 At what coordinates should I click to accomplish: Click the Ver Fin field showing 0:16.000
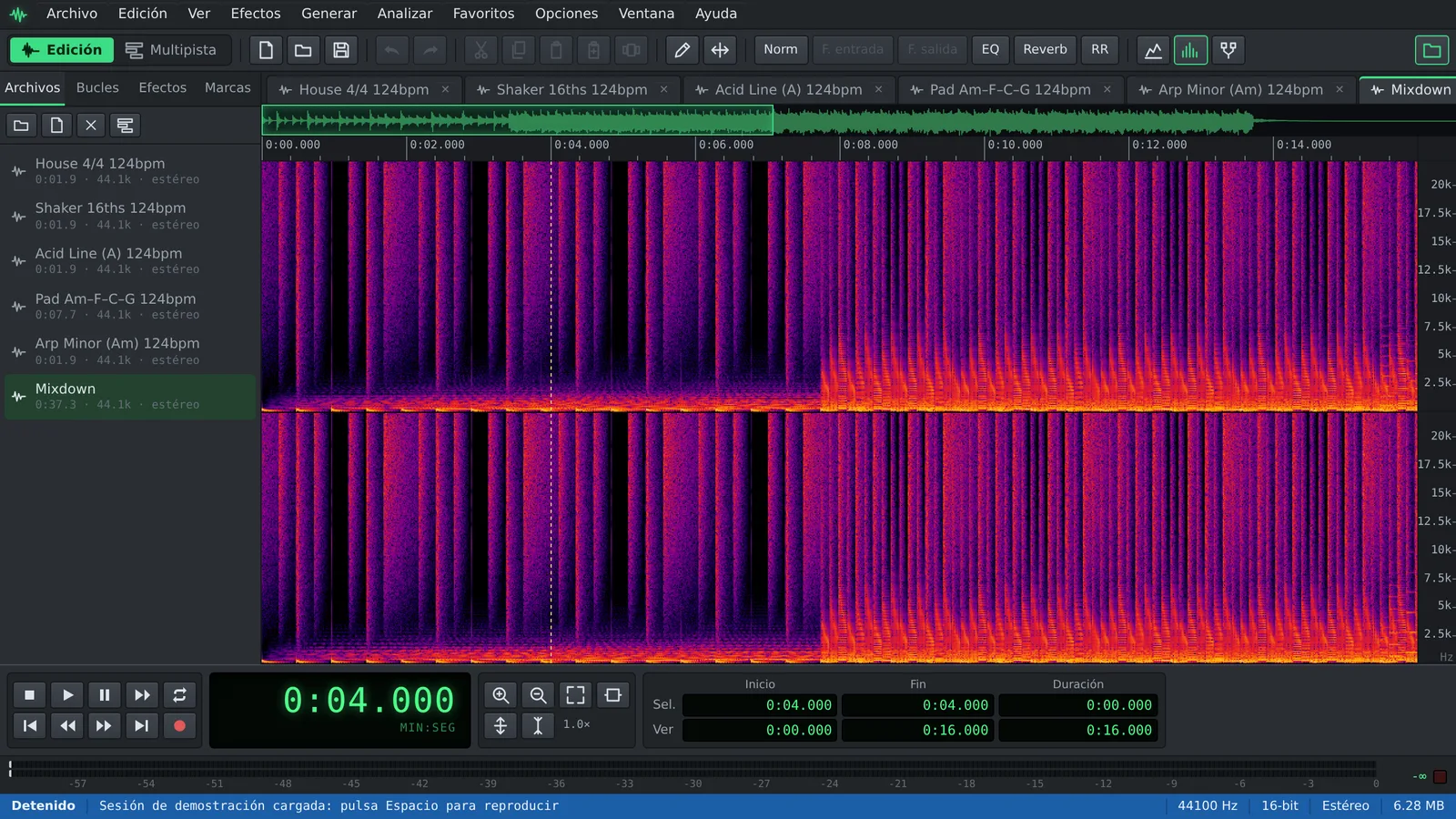click(x=917, y=730)
